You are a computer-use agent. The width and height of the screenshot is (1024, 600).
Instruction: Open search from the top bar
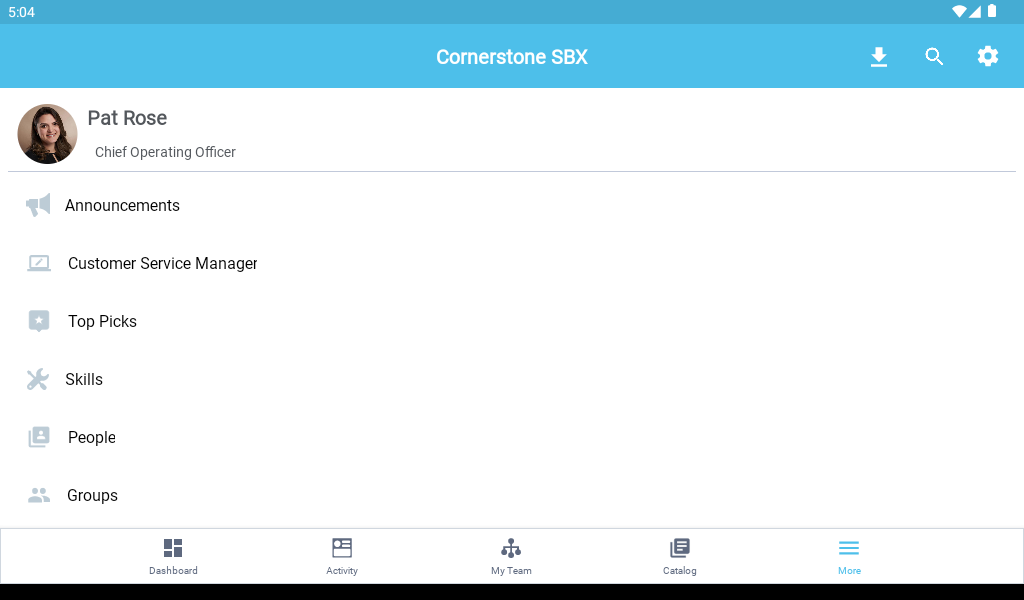934,57
